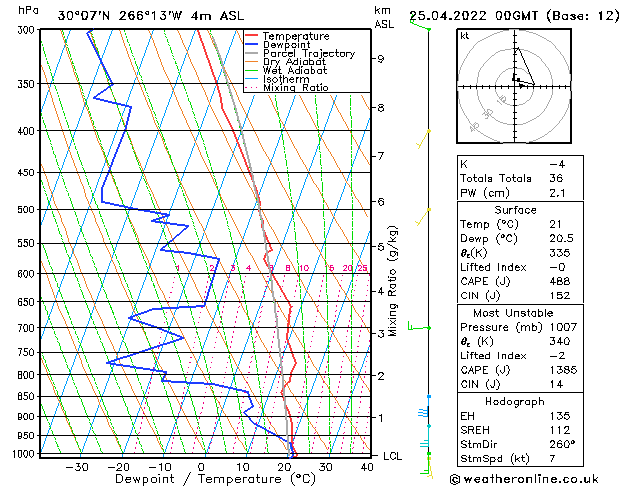The width and height of the screenshot is (629, 486).
Task: Click the hodograph wind plot
Action: (x=514, y=86)
